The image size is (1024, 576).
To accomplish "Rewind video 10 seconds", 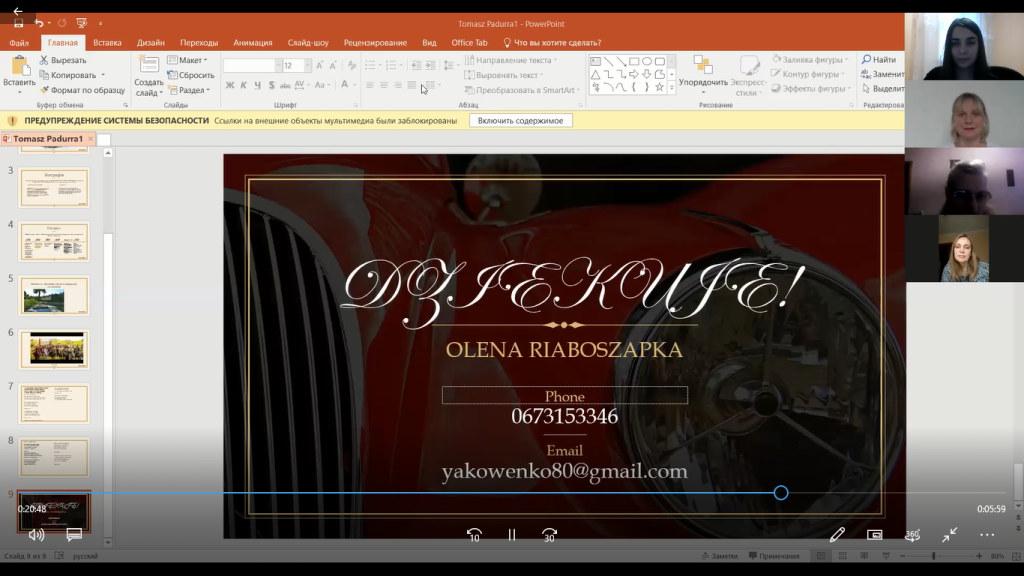I will 474,535.
